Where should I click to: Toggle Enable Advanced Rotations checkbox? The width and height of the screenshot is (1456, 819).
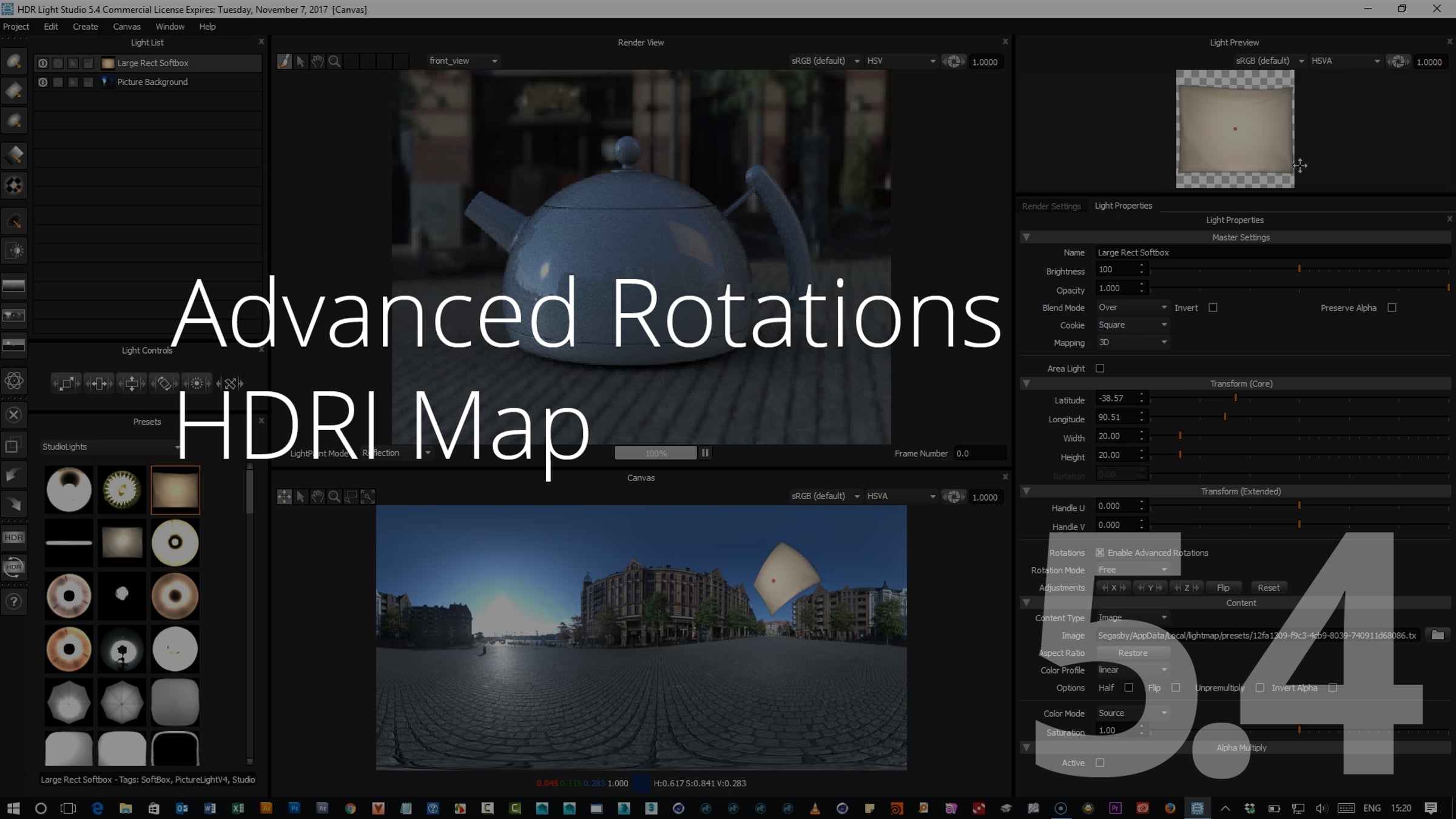click(x=1100, y=553)
